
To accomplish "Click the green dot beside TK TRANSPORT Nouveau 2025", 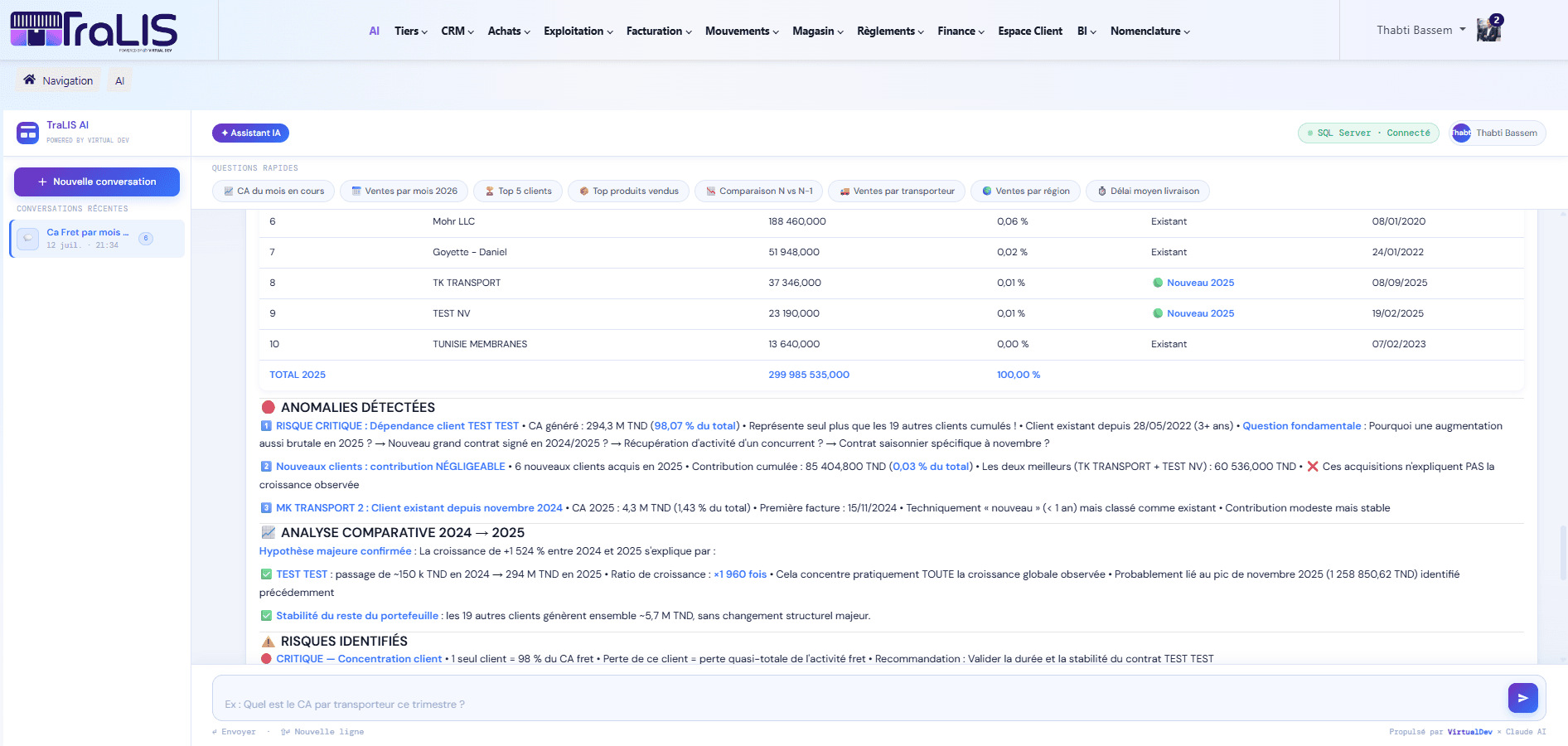I will click(x=1158, y=283).
